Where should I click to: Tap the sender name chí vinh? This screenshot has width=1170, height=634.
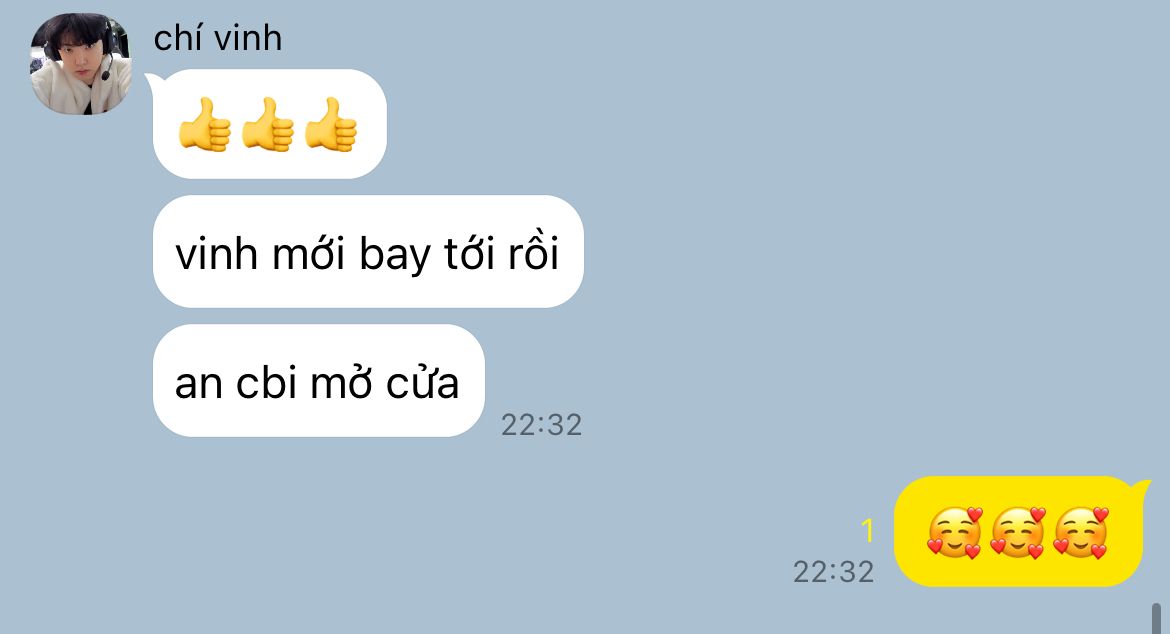pos(218,38)
